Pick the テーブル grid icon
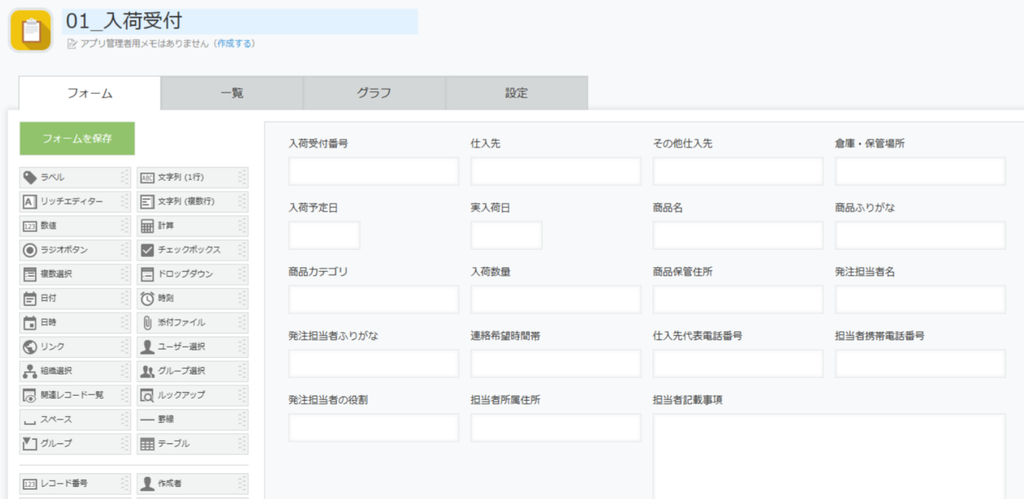Viewport: 1024px width, 499px height. click(x=147, y=443)
